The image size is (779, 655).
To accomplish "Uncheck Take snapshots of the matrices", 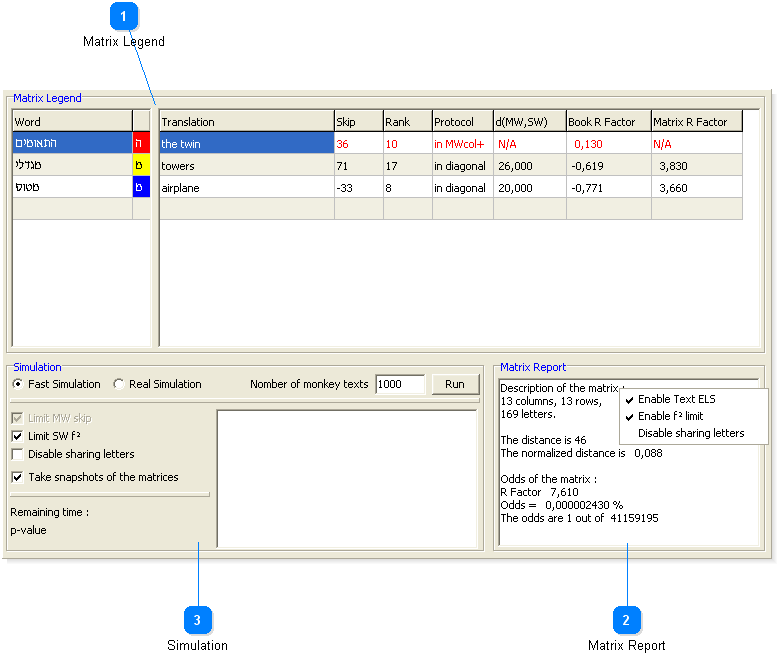I will click(18, 478).
